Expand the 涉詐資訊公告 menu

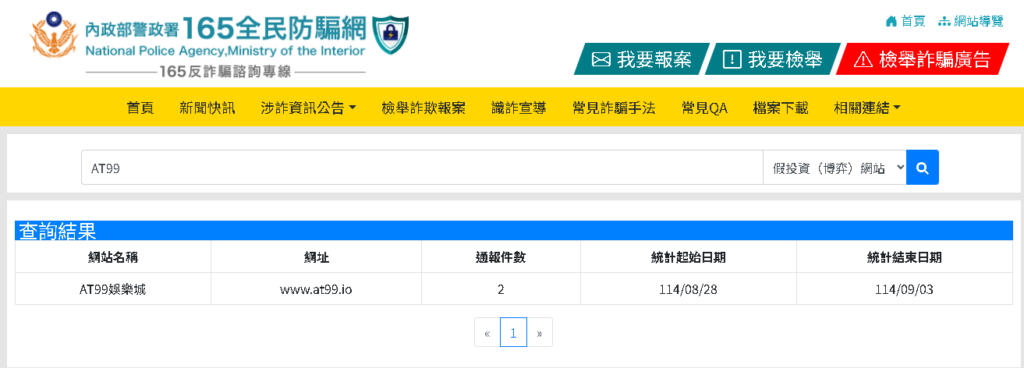pos(308,108)
